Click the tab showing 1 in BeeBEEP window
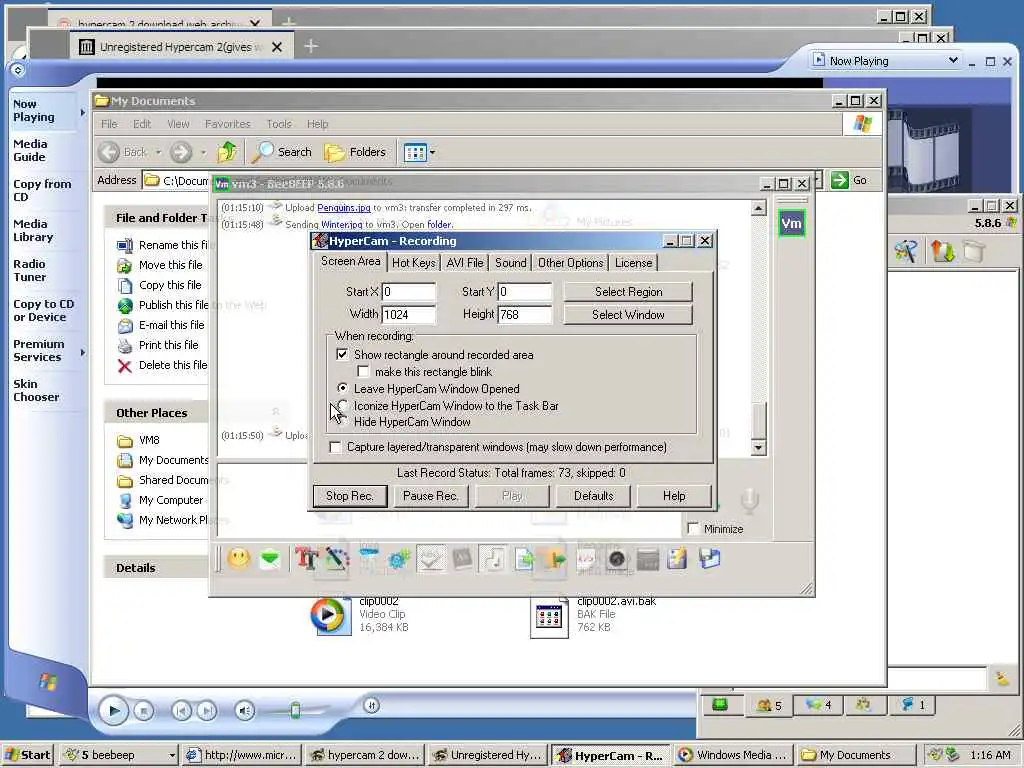This screenshot has width=1024, height=768. point(912,705)
